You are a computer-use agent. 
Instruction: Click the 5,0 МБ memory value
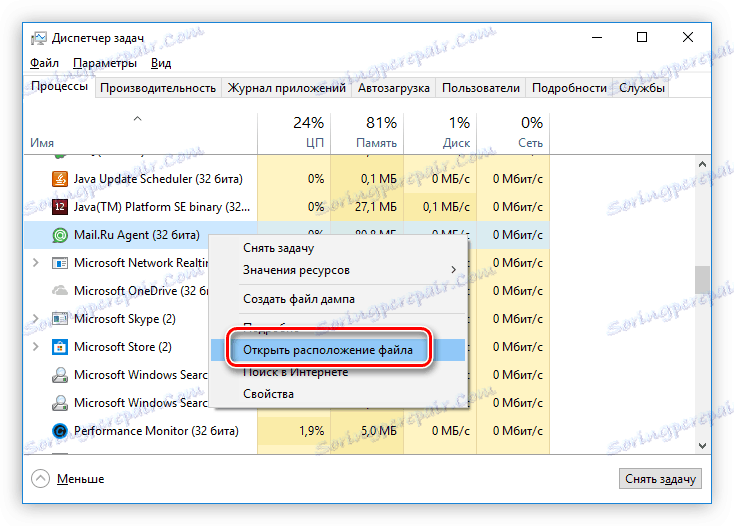[x=378, y=431]
